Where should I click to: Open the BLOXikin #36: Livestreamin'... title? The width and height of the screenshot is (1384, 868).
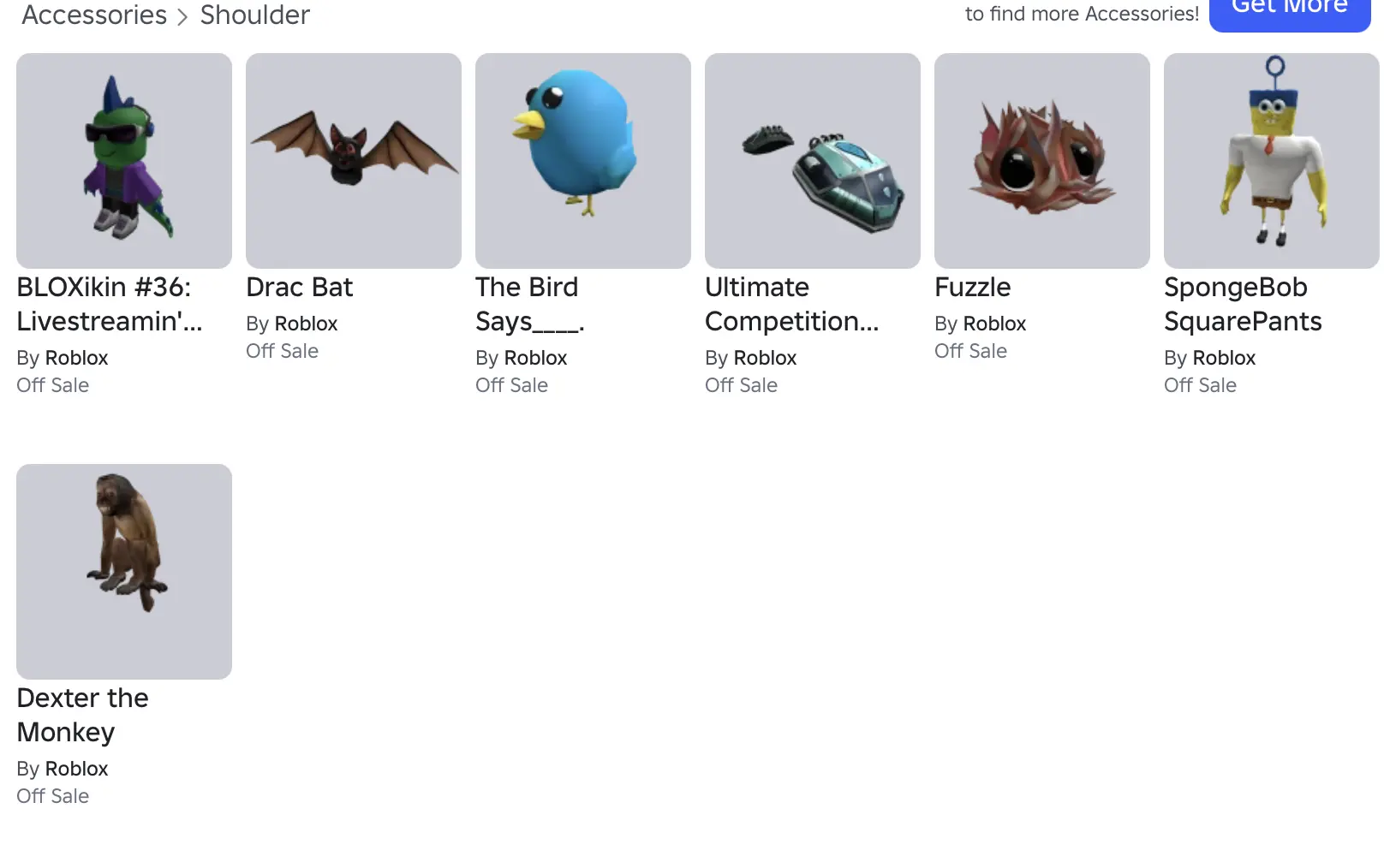[110, 304]
